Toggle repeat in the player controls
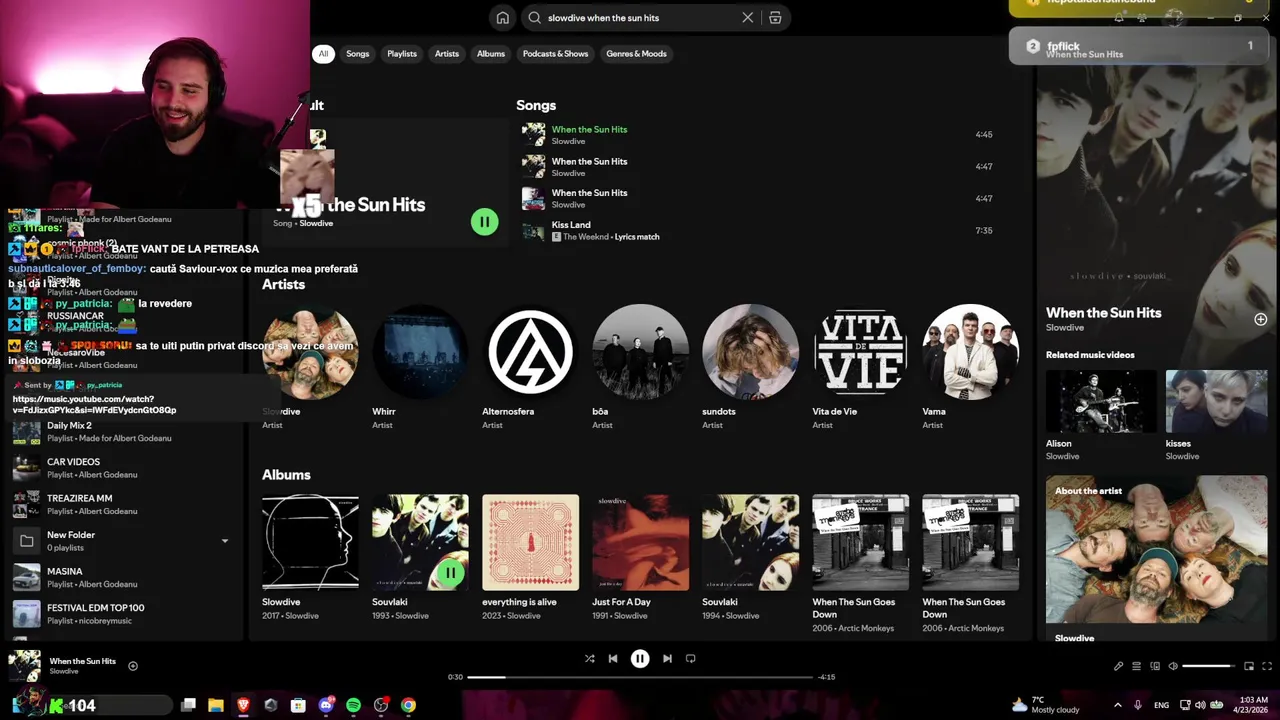 [x=691, y=658]
